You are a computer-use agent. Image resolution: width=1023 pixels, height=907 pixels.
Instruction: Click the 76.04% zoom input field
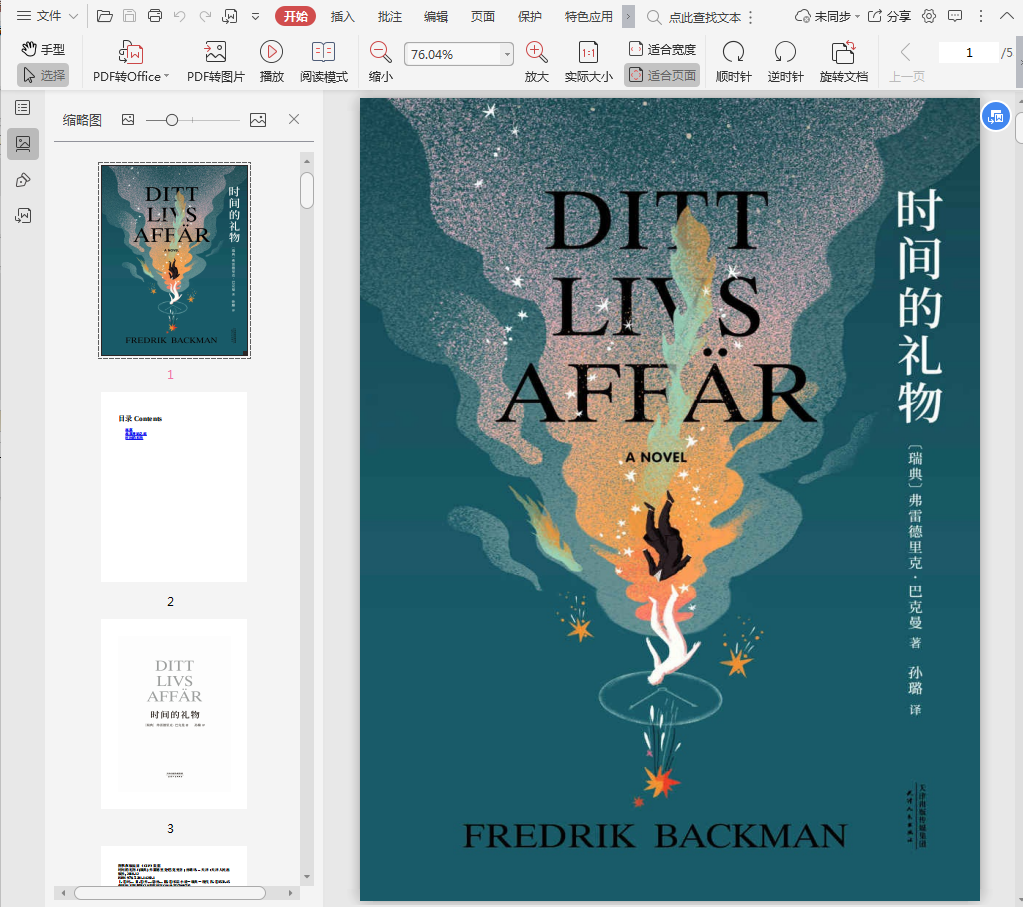[453, 54]
